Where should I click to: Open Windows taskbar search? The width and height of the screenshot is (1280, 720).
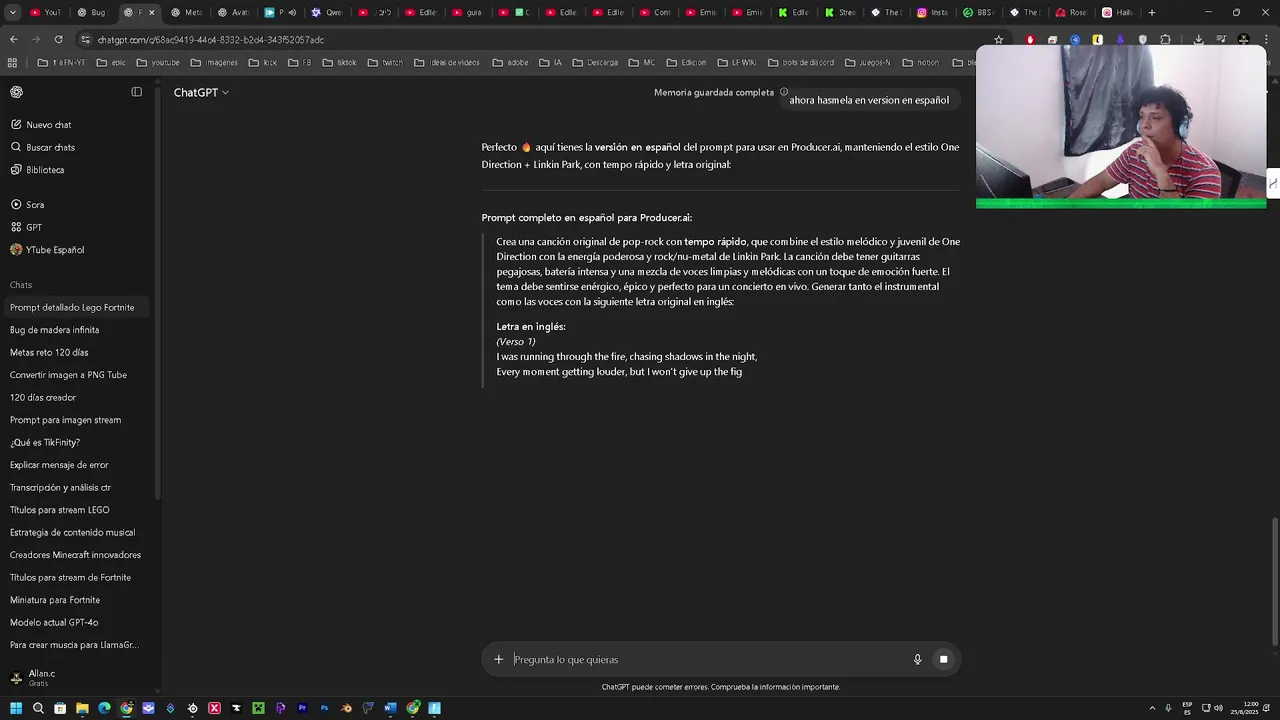pos(38,708)
